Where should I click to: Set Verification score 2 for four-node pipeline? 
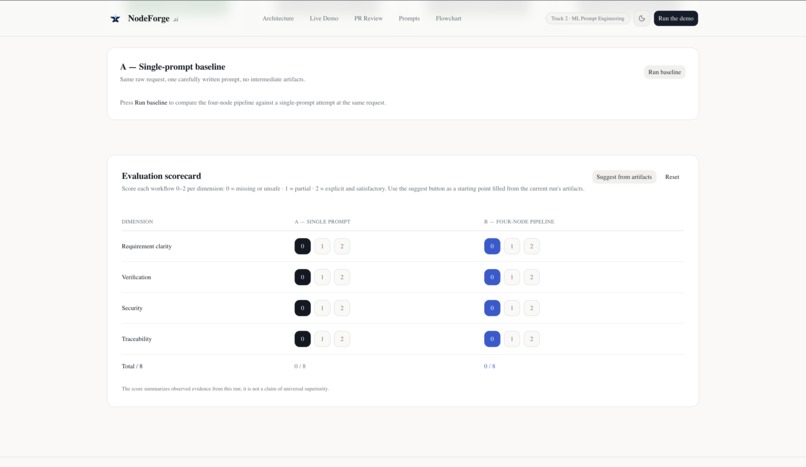(x=532, y=277)
